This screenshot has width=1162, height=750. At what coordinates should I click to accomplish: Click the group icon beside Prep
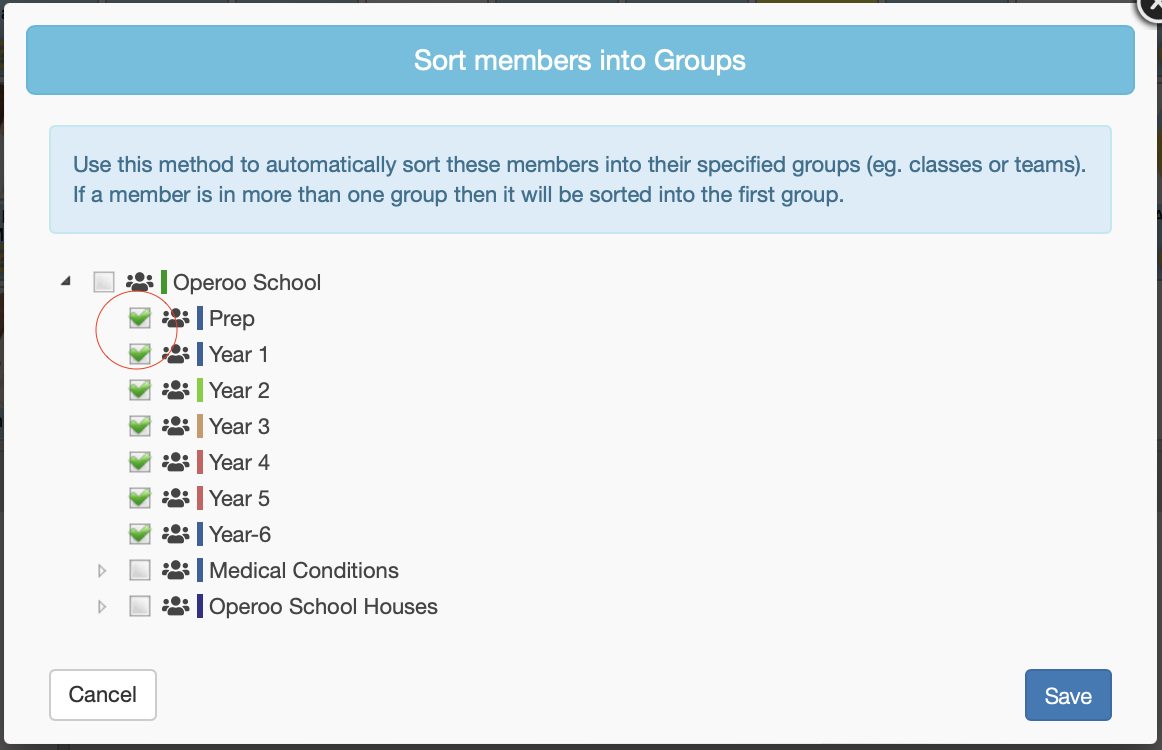[176, 319]
